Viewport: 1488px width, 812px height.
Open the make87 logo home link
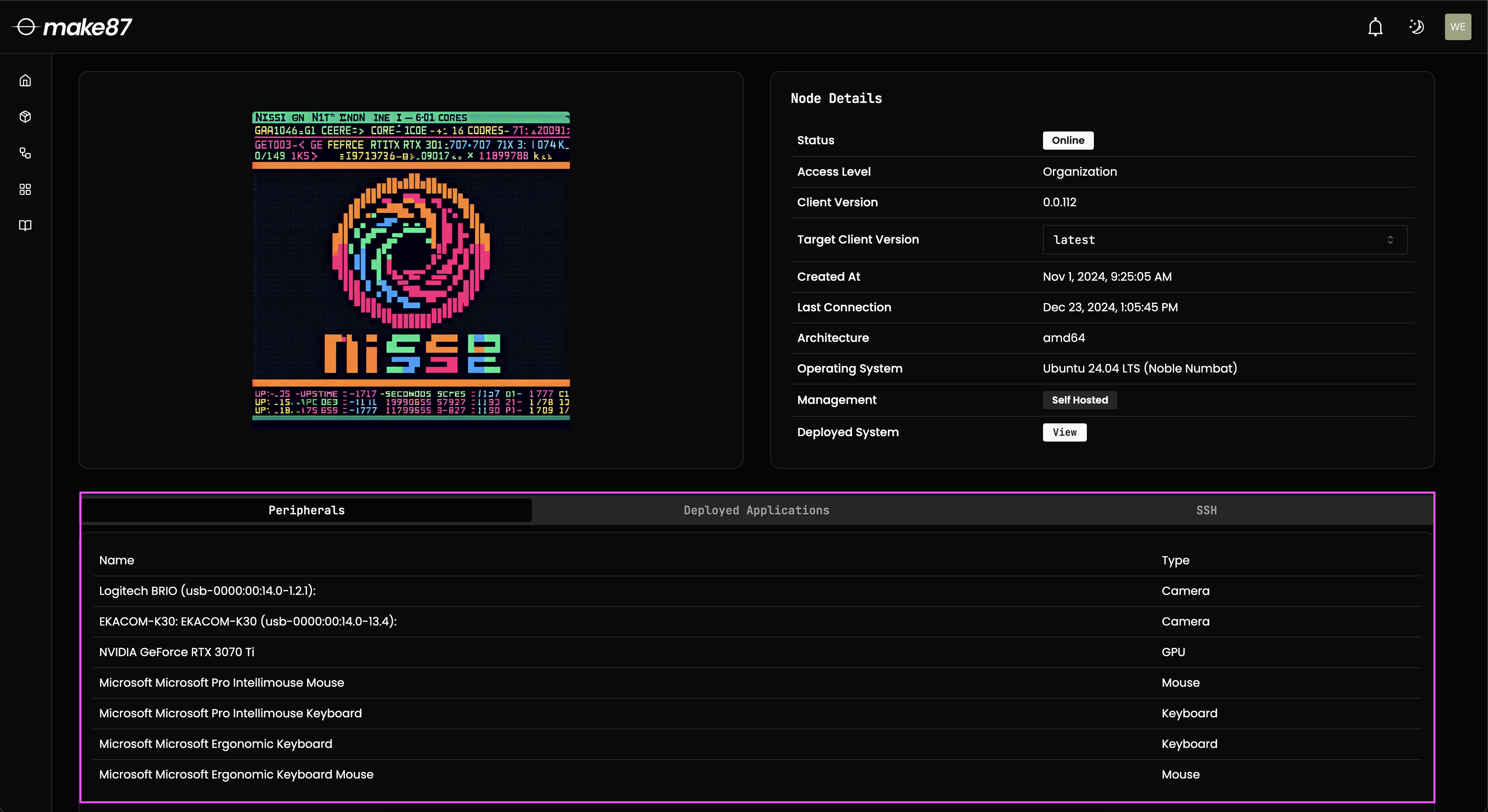pyautogui.click(x=72, y=26)
